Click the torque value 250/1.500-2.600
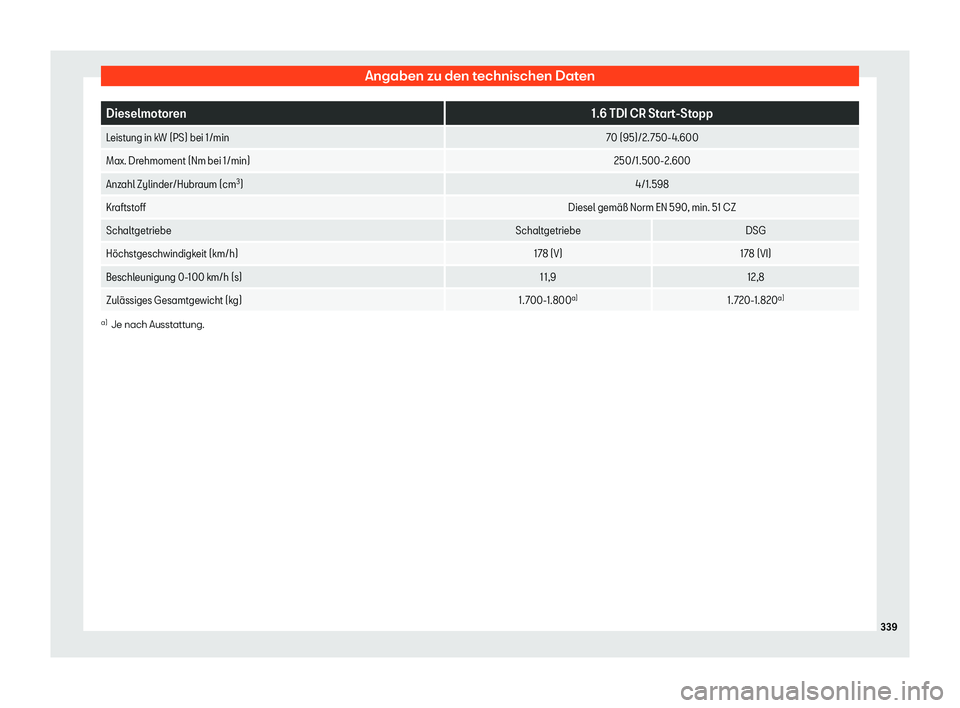 [x=652, y=161]
